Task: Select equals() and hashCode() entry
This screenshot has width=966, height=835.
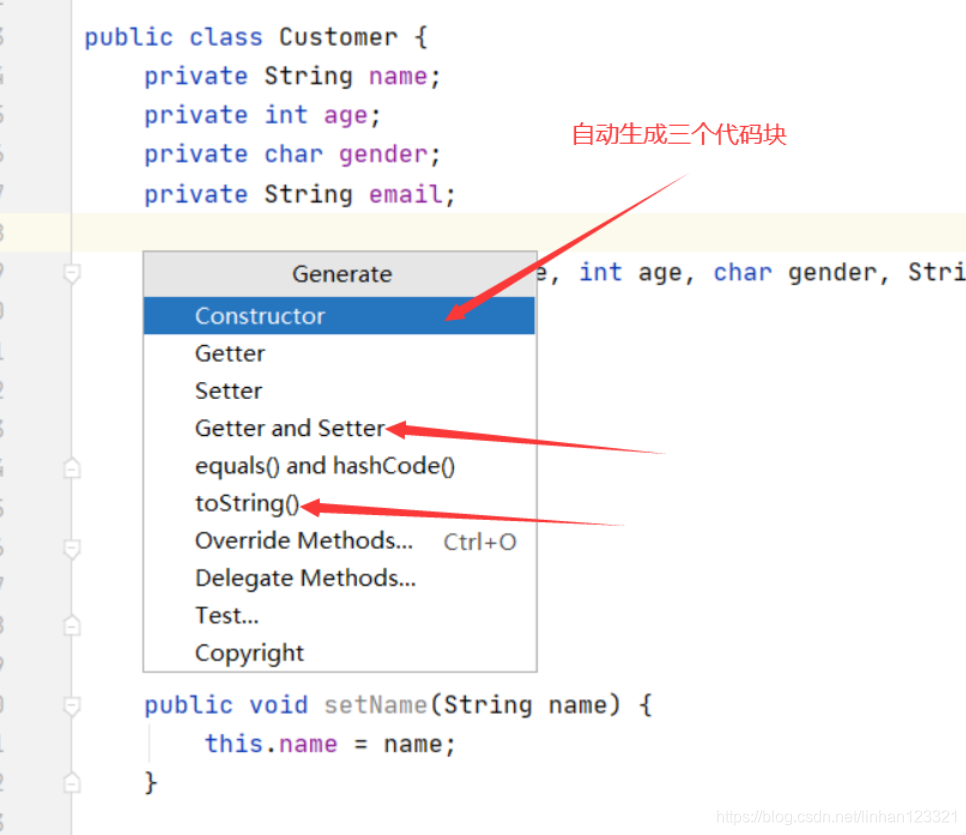Action: (339, 466)
